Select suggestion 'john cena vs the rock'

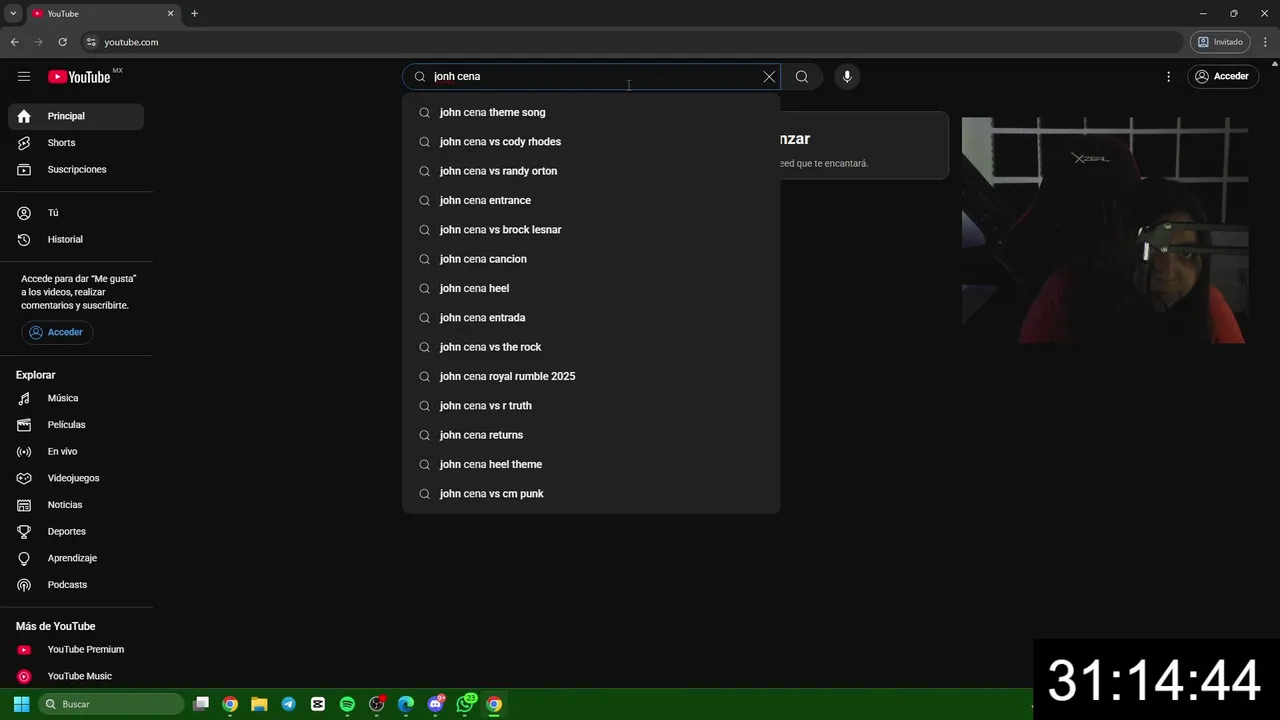click(x=591, y=347)
